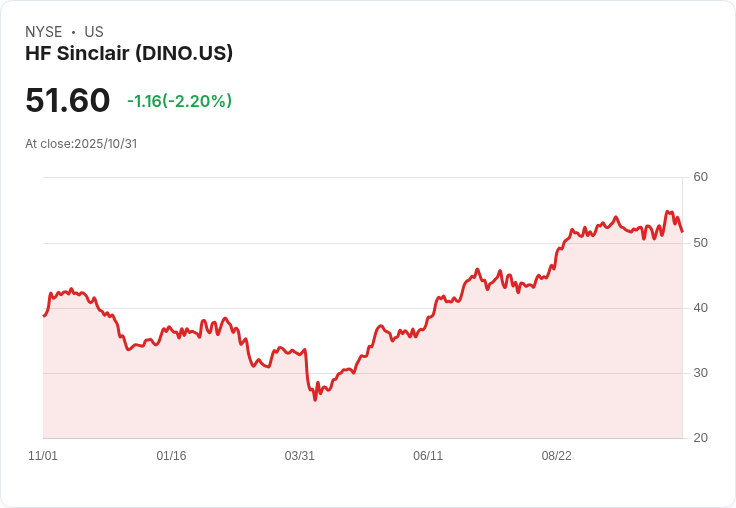The height and width of the screenshot is (508, 736).
Task: Click the 30 price axis label
Action: 701,373
